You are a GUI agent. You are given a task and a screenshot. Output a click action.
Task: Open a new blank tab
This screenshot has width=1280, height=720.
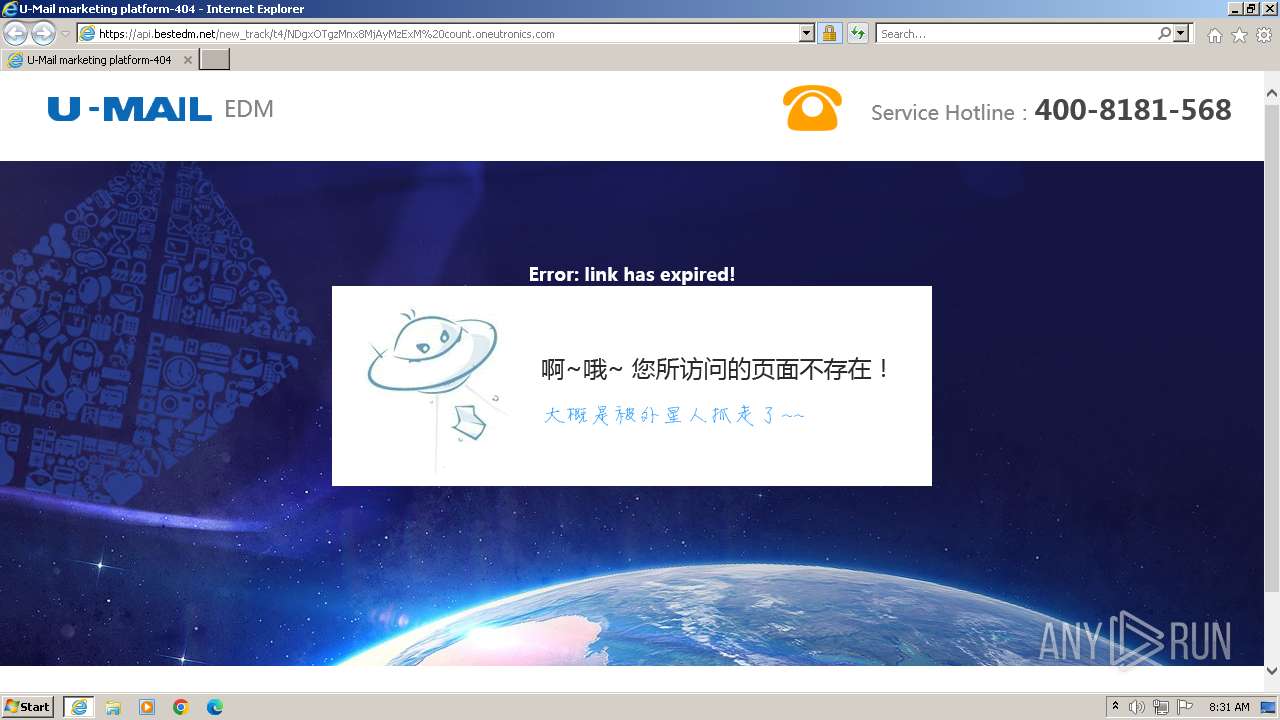(x=215, y=60)
